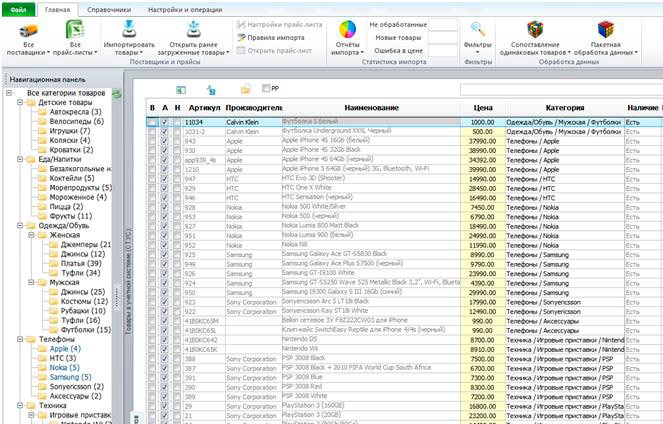Click Сопоставление одинаковых товаров cube icon

(x=535, y=30)
